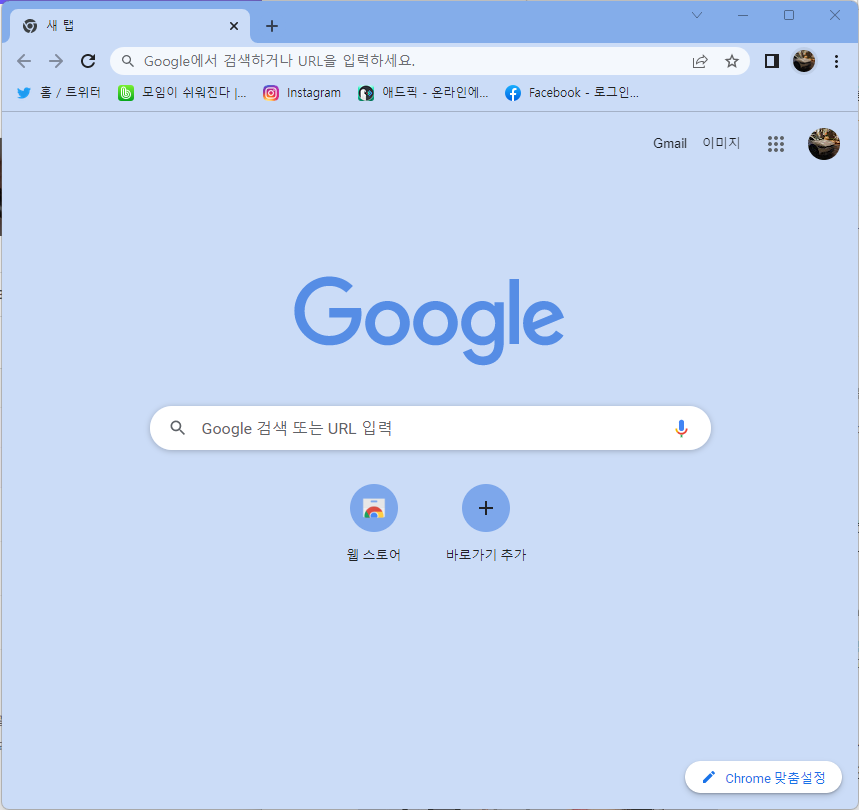Open the side panel icon
This screenshot has width=859, height=810.
[771, 61]
